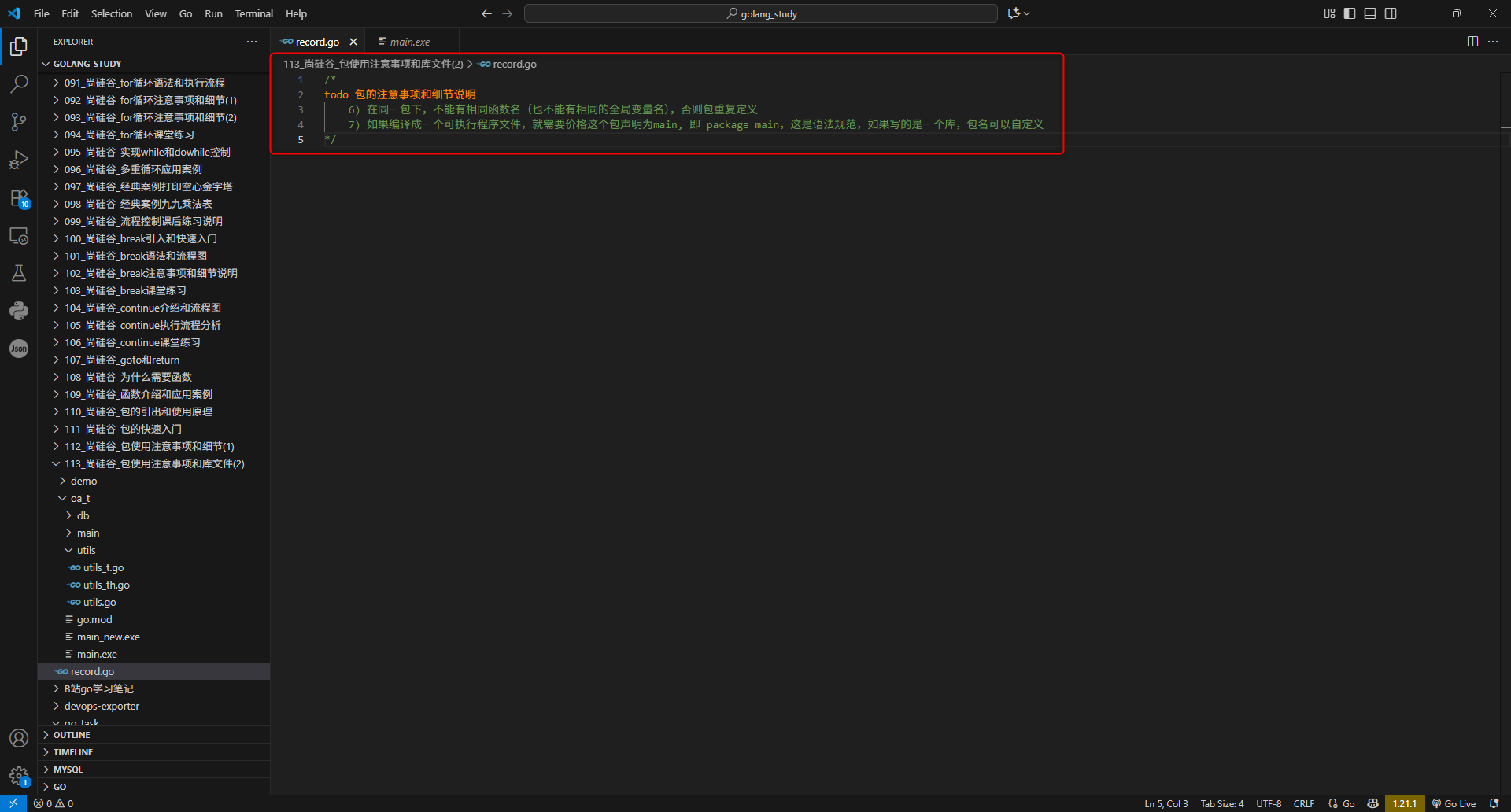This screenshot has width=1511, height=812.
Task: Start Go Live server
Action: point(1454,803)
